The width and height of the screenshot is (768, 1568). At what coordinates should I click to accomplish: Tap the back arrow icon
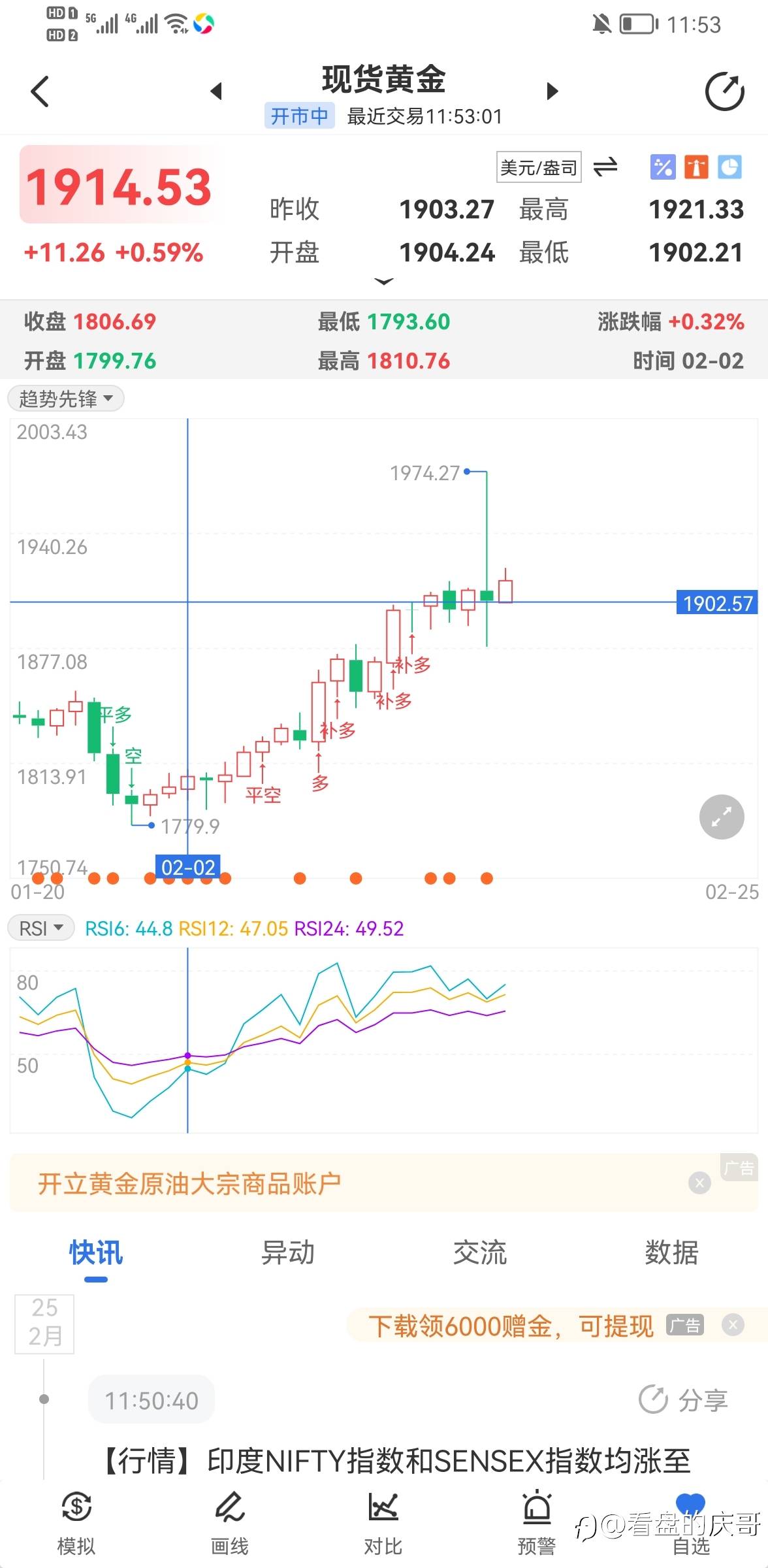(40, 91)
